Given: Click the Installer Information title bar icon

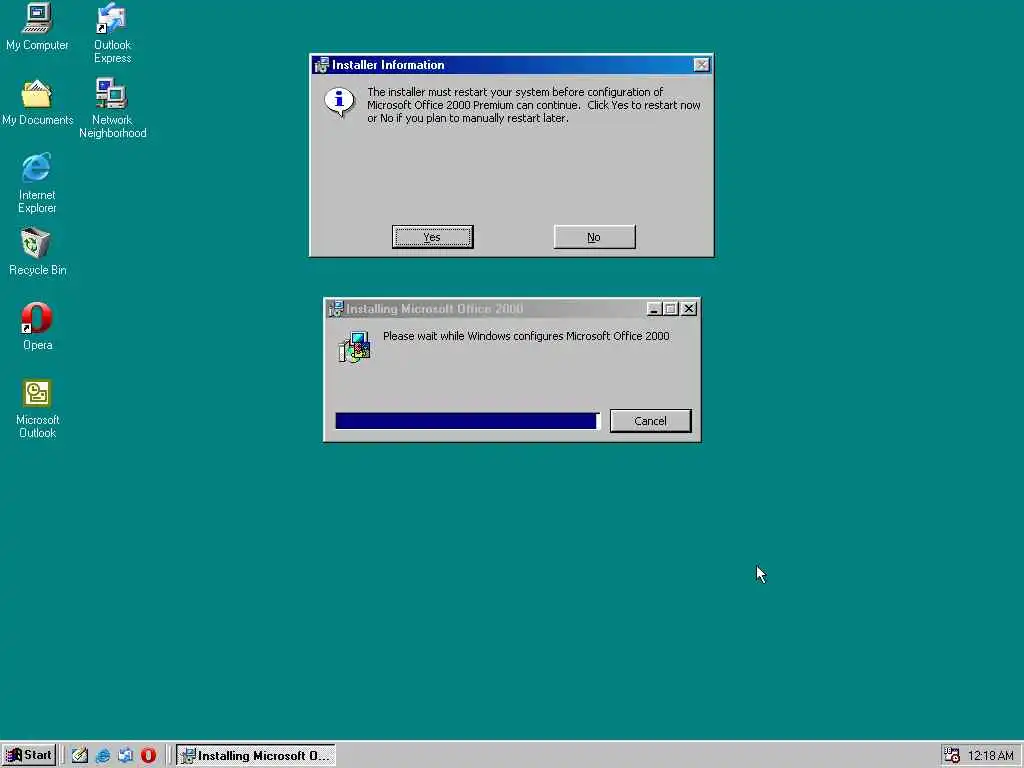Looking at the screenshot, I should pos(321,65).
